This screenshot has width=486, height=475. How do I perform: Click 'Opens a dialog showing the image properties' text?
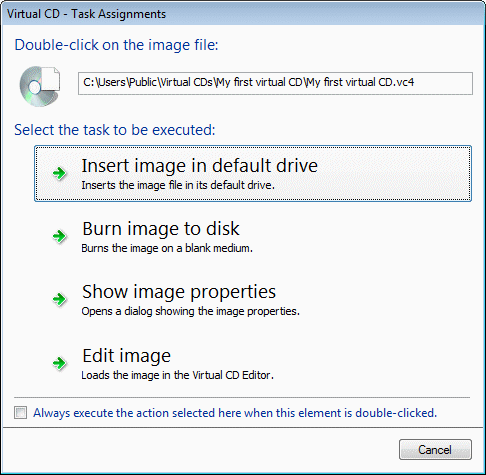point(191,311)
